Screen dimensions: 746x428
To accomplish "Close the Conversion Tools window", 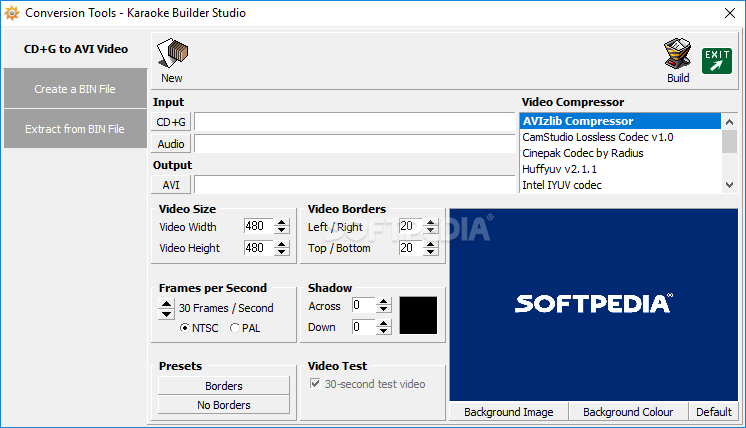I will pos(730,13).
